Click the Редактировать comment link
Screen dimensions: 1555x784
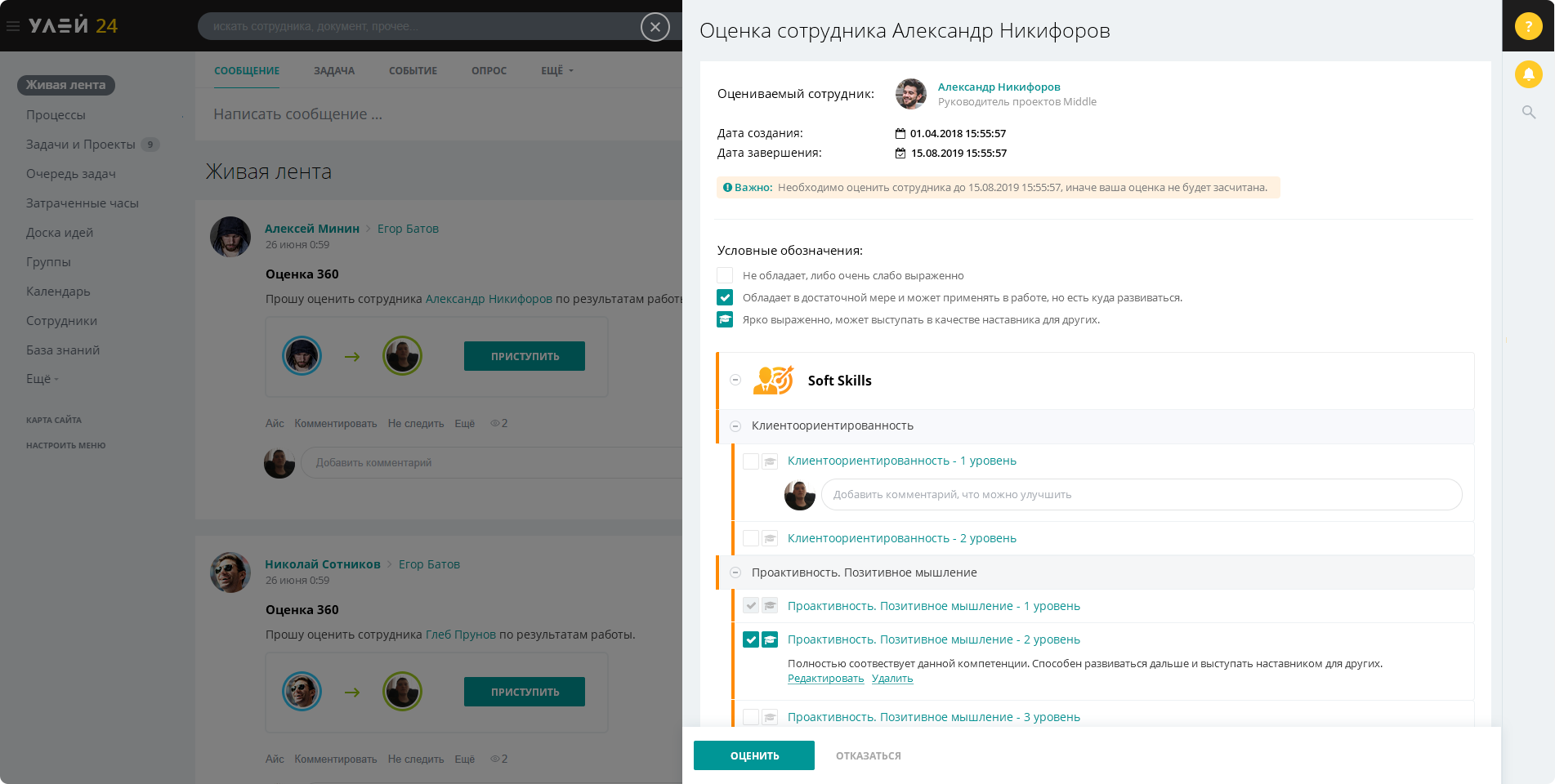point(825,679)
